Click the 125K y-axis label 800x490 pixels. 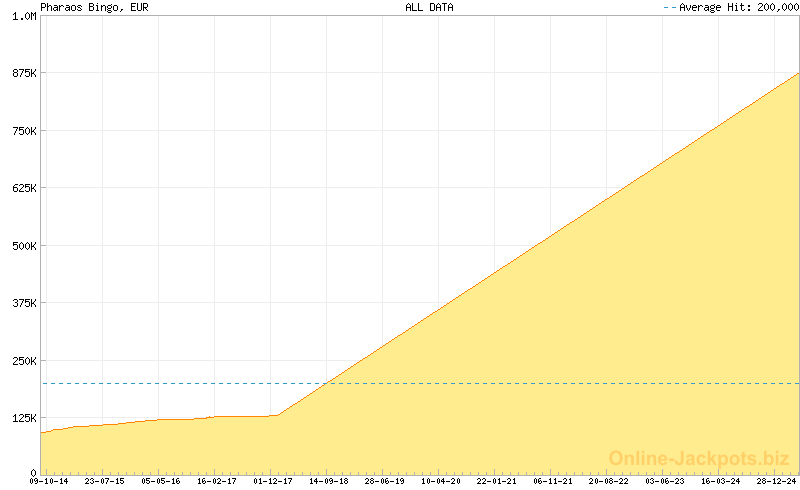coord(22,418)
